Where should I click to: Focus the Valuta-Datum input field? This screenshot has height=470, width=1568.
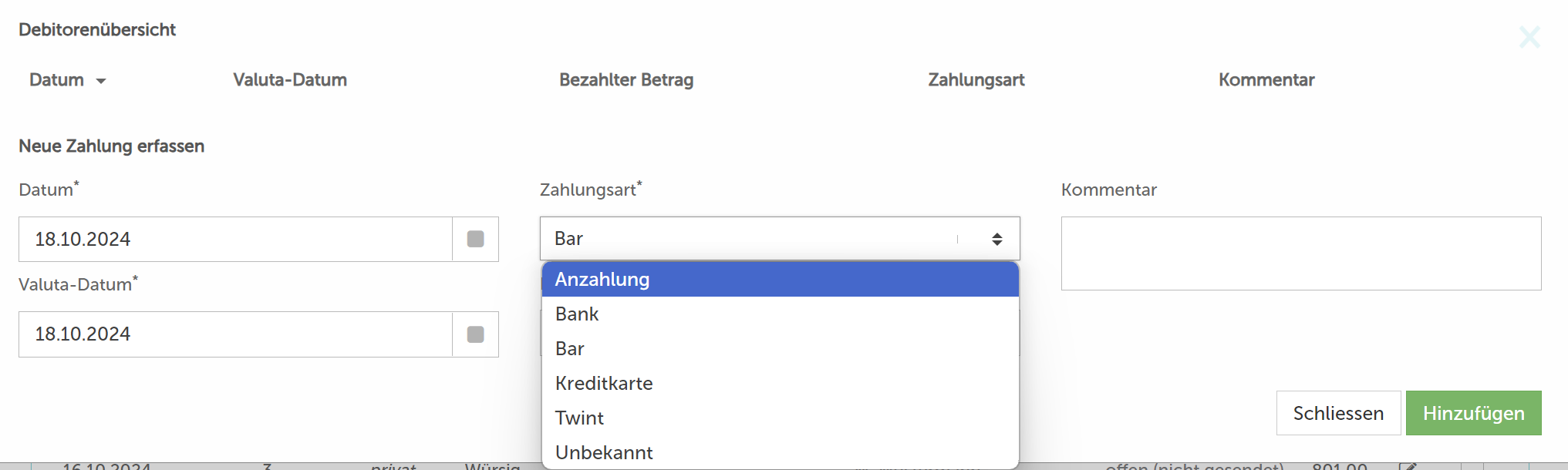tap(235, 334)
